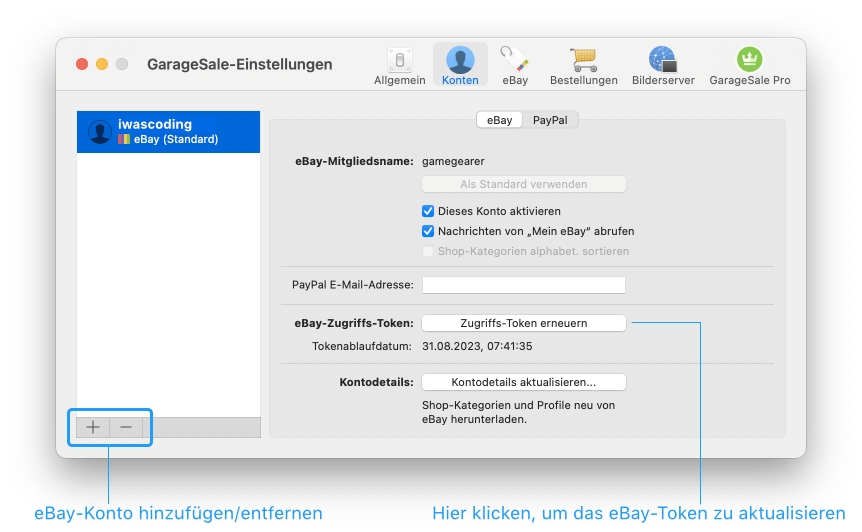Click the iwascoding account avatar icon
Screen dimensions: 862x532
click(100, 132)
